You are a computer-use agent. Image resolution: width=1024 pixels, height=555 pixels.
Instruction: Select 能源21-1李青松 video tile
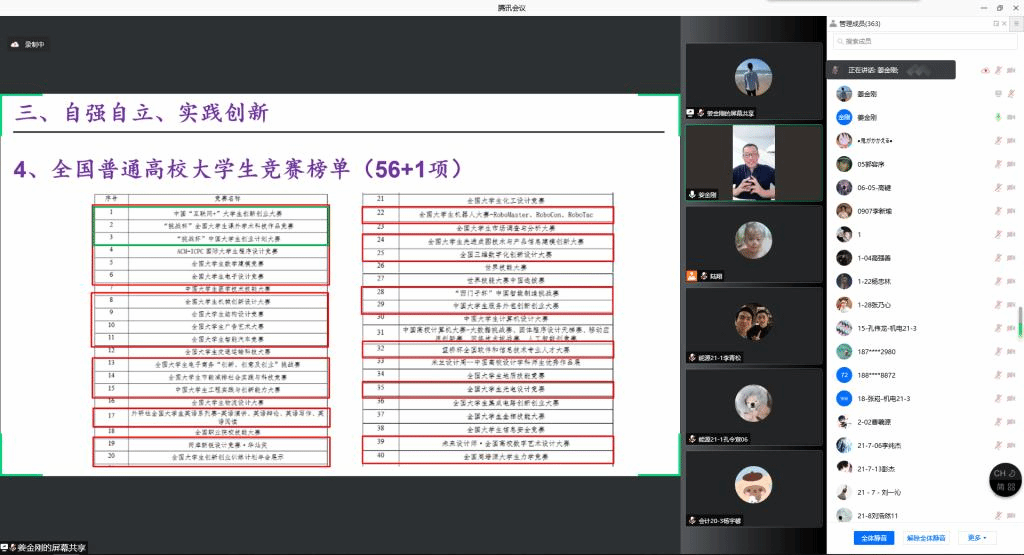pyautogui.click(x=753, y=324)
